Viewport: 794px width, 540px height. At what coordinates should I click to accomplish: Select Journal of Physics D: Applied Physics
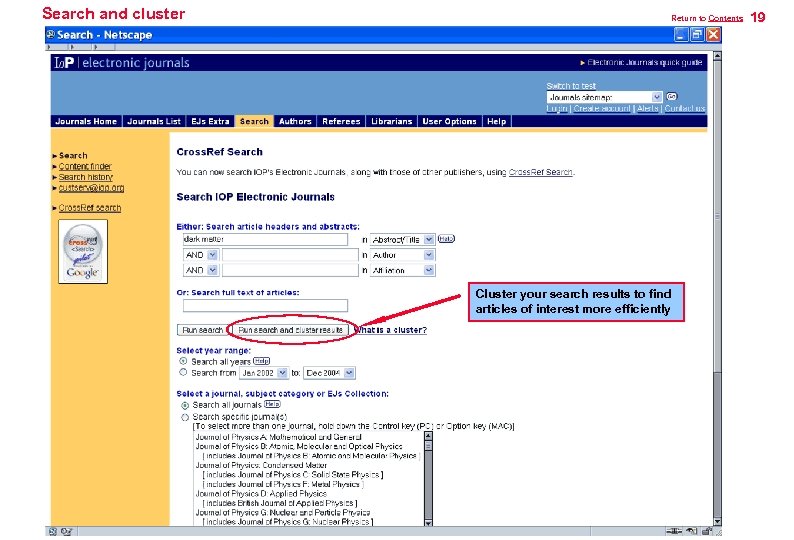click(x=261, y=493)
